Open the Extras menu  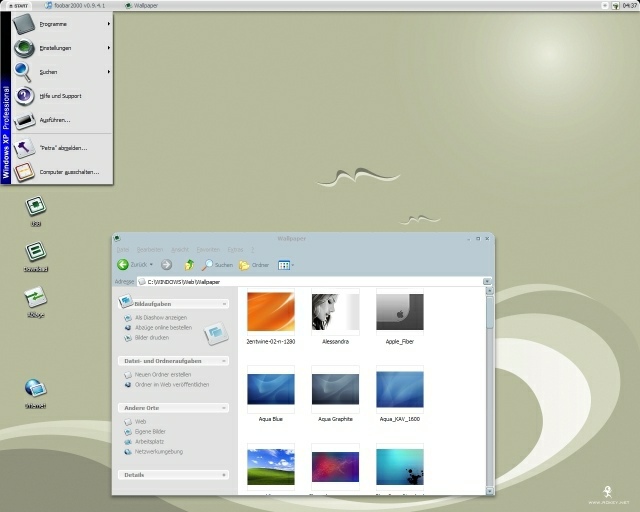point(235,249)
